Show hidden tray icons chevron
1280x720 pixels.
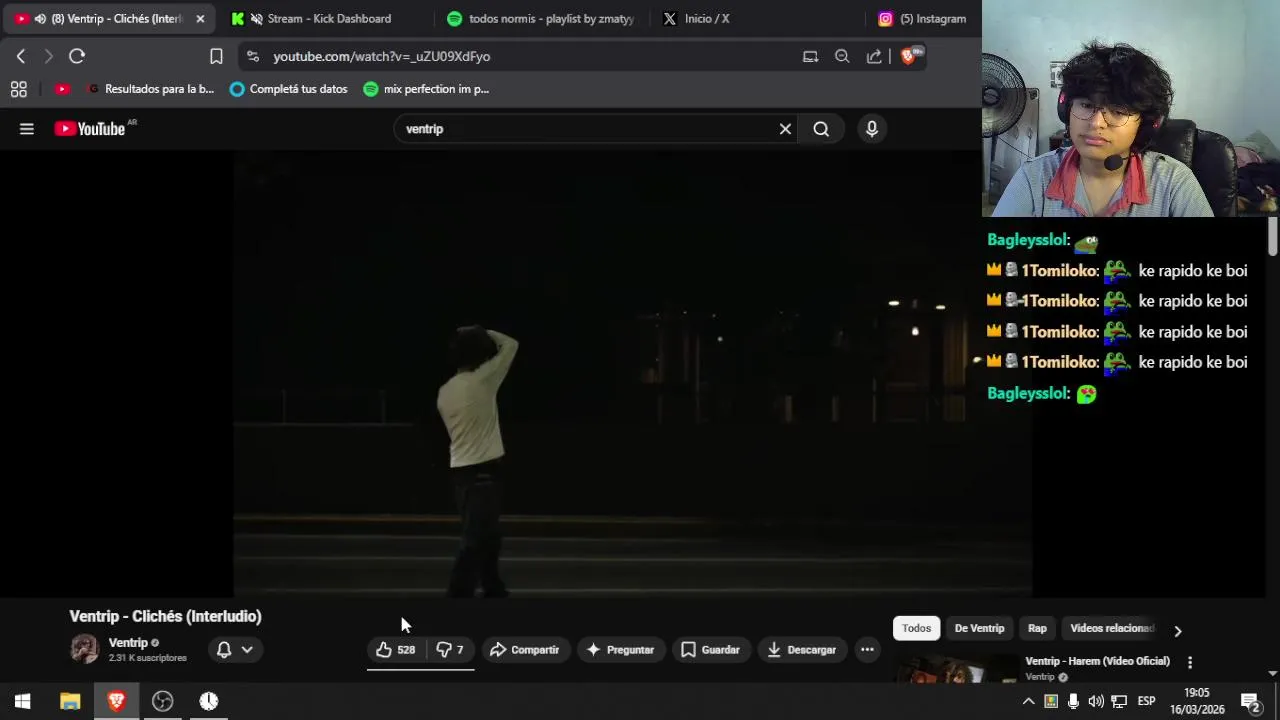point(1028,701)
